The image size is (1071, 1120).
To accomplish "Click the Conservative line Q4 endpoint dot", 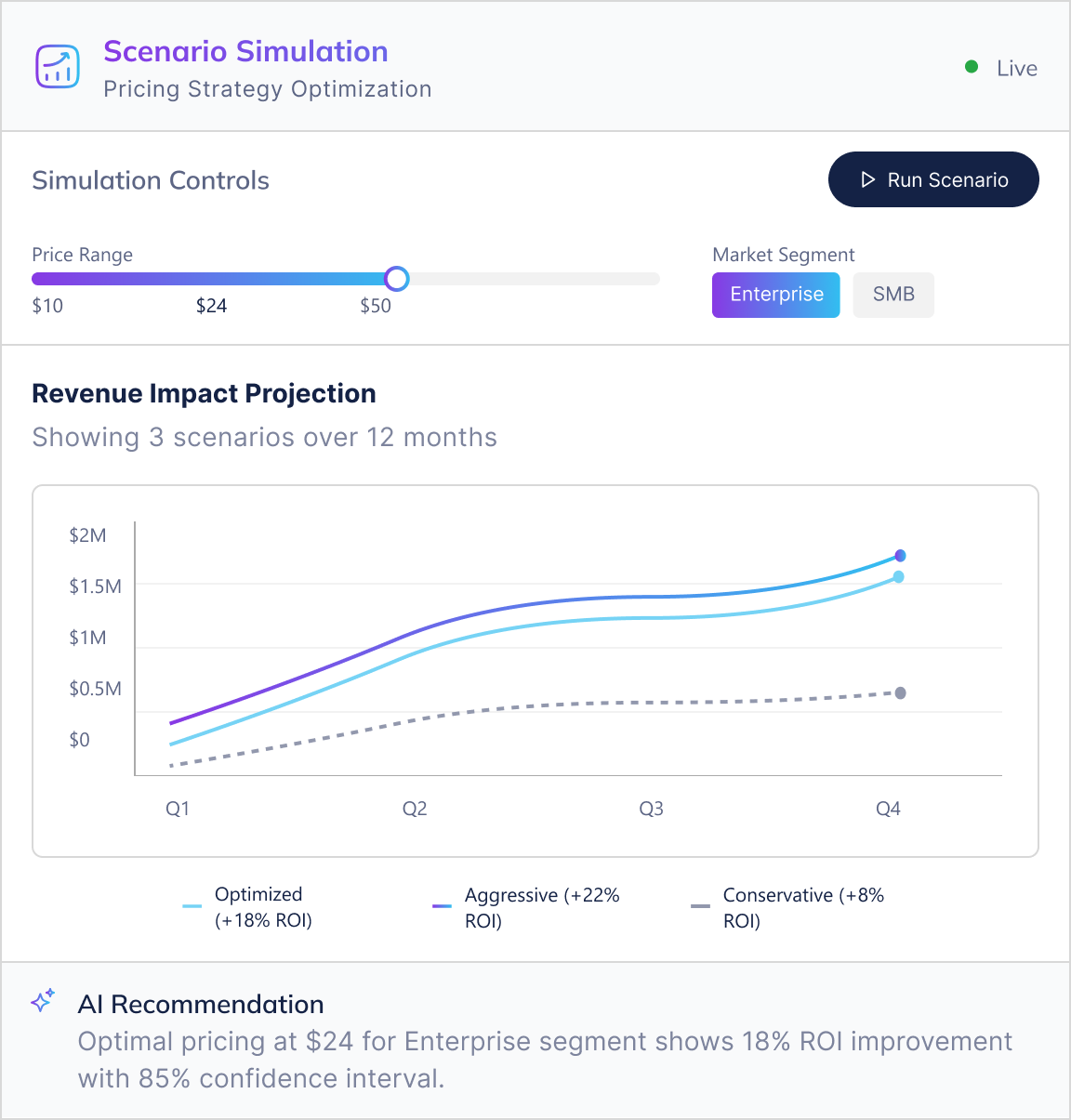I will 900,693.
